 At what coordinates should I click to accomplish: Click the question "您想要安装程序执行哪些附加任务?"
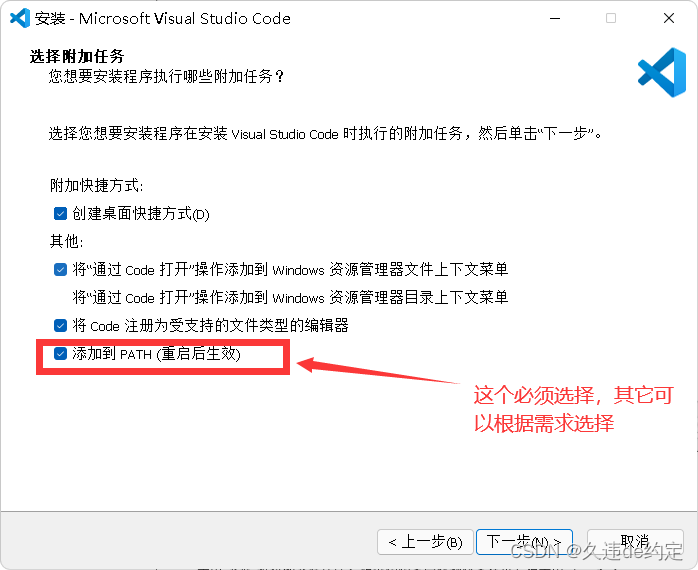click(166, 76)
